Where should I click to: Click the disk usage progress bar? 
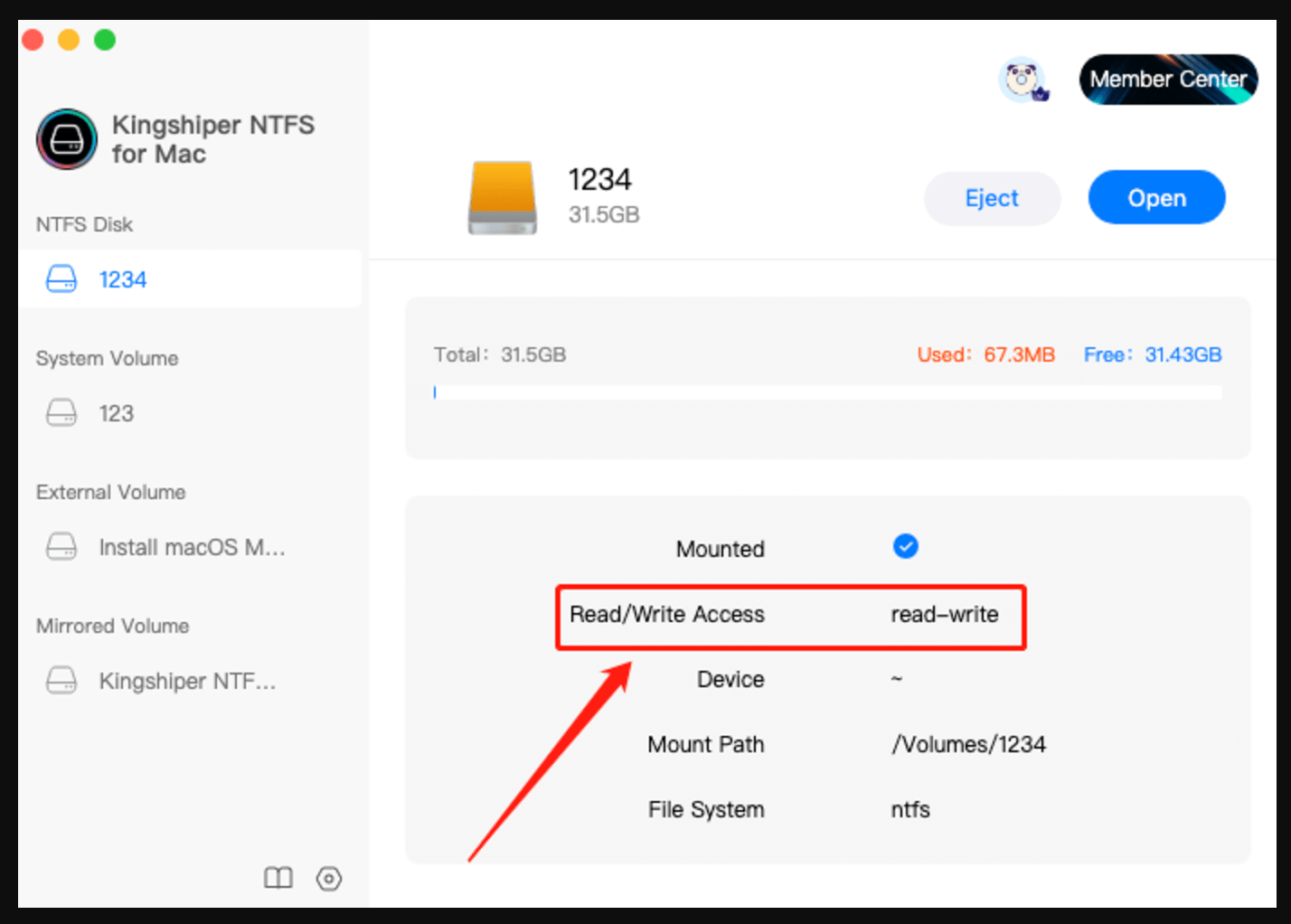827,392
